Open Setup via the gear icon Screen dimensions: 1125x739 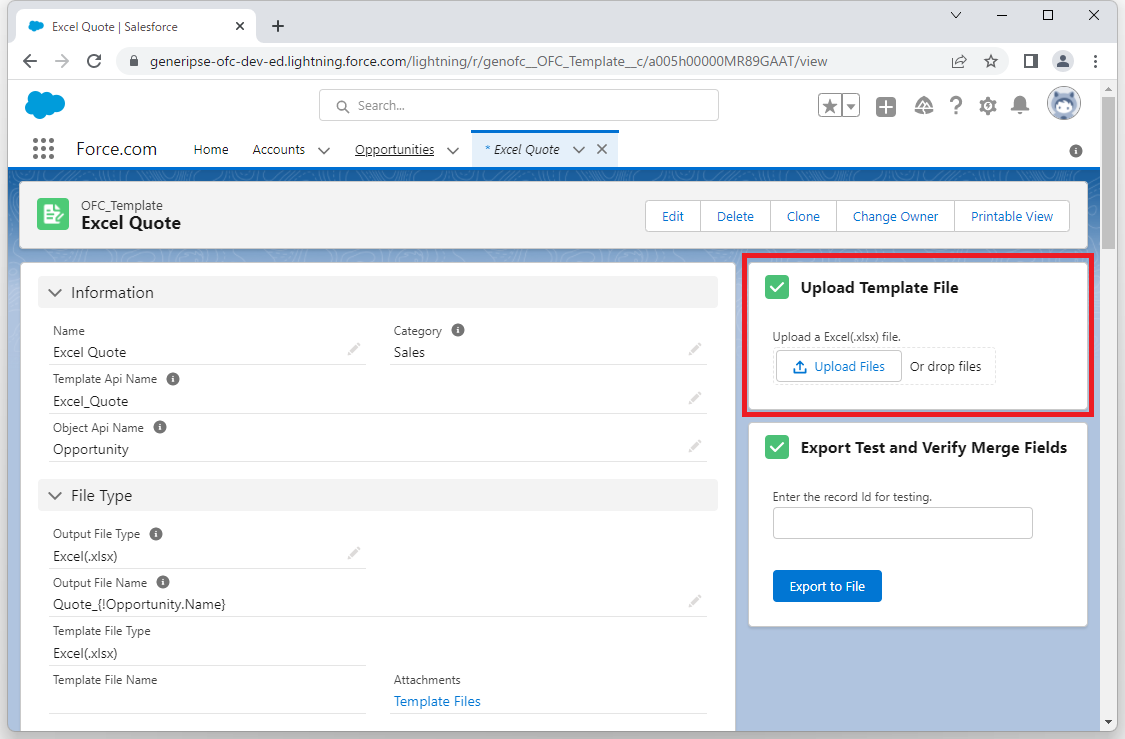[988, 105]
